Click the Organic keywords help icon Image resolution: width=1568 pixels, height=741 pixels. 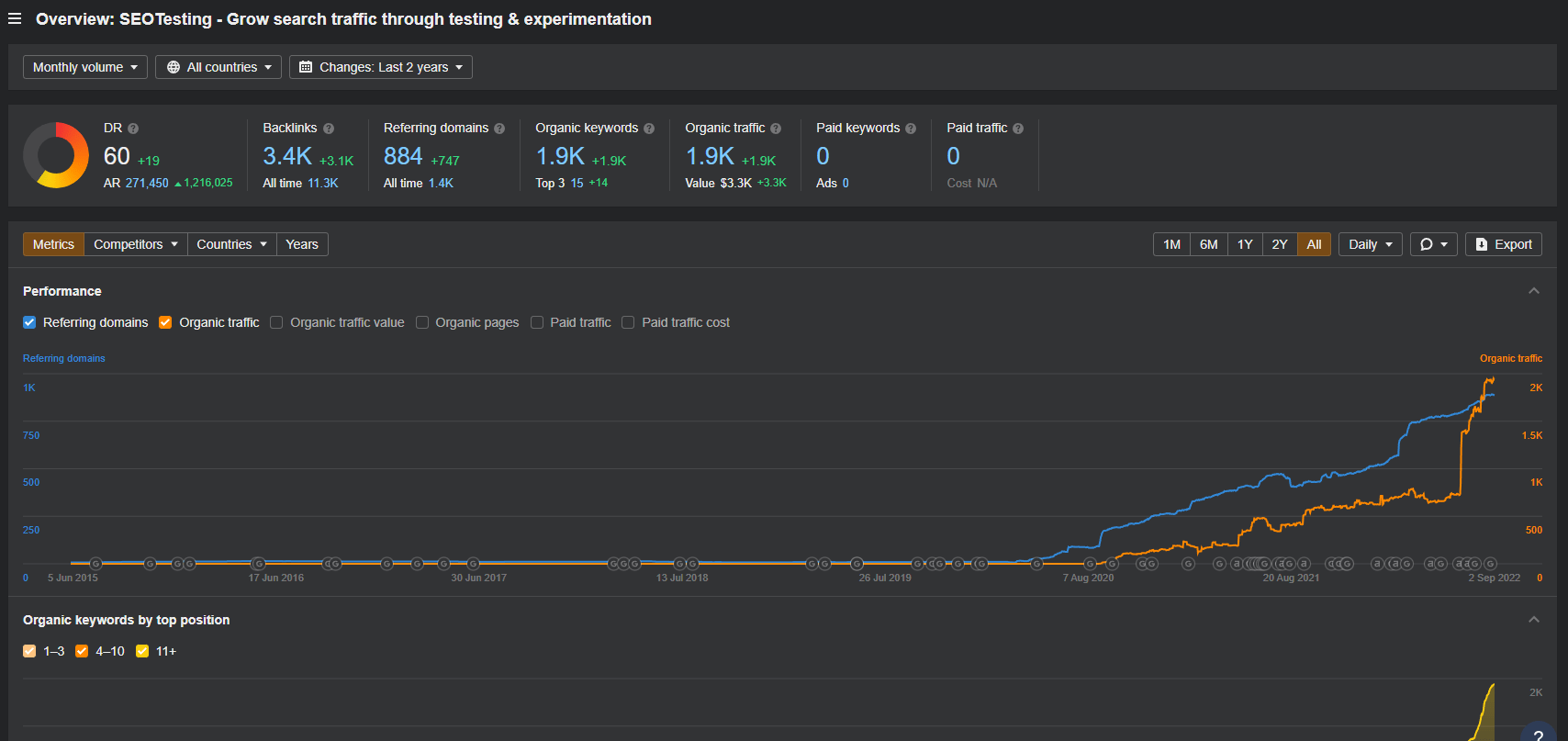click(649, 129)
